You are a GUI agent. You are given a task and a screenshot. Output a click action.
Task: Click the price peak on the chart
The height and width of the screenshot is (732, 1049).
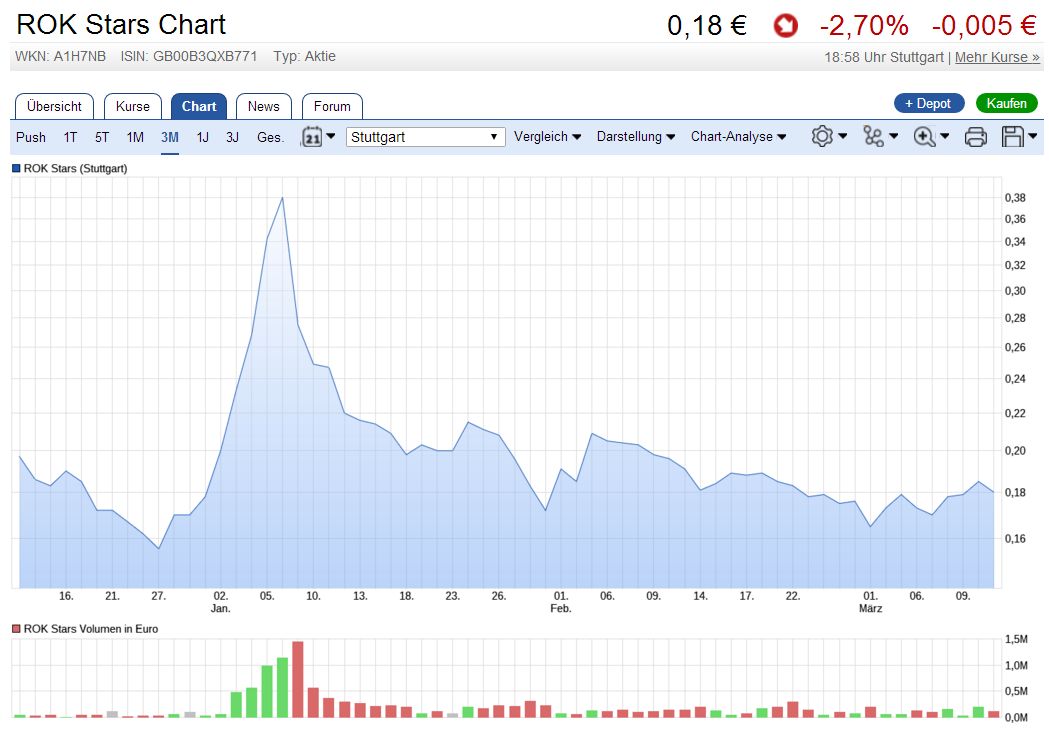click(x=282, y=198)
